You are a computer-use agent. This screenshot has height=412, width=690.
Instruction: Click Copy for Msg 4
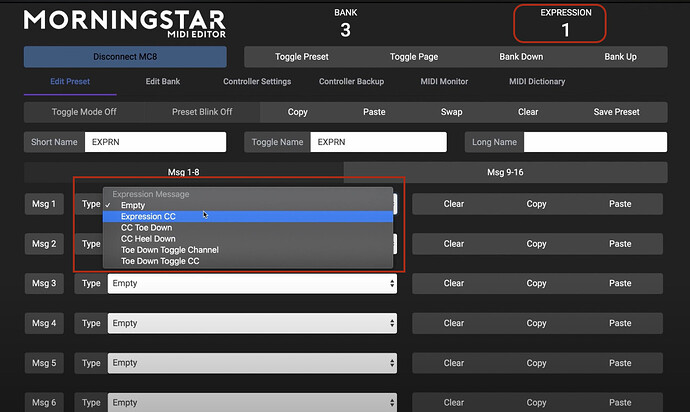pos(536,323)
